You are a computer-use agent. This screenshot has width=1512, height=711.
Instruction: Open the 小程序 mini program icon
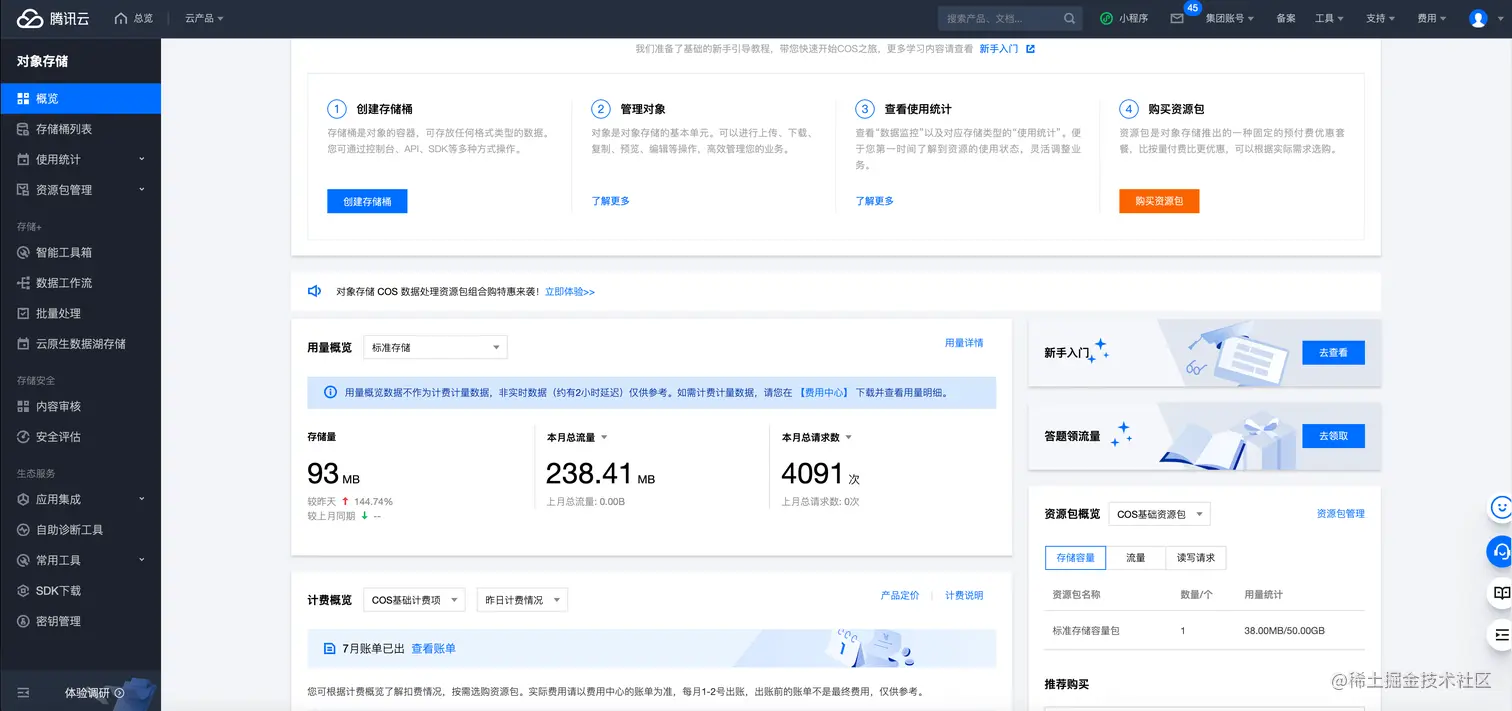[1106, 18]
